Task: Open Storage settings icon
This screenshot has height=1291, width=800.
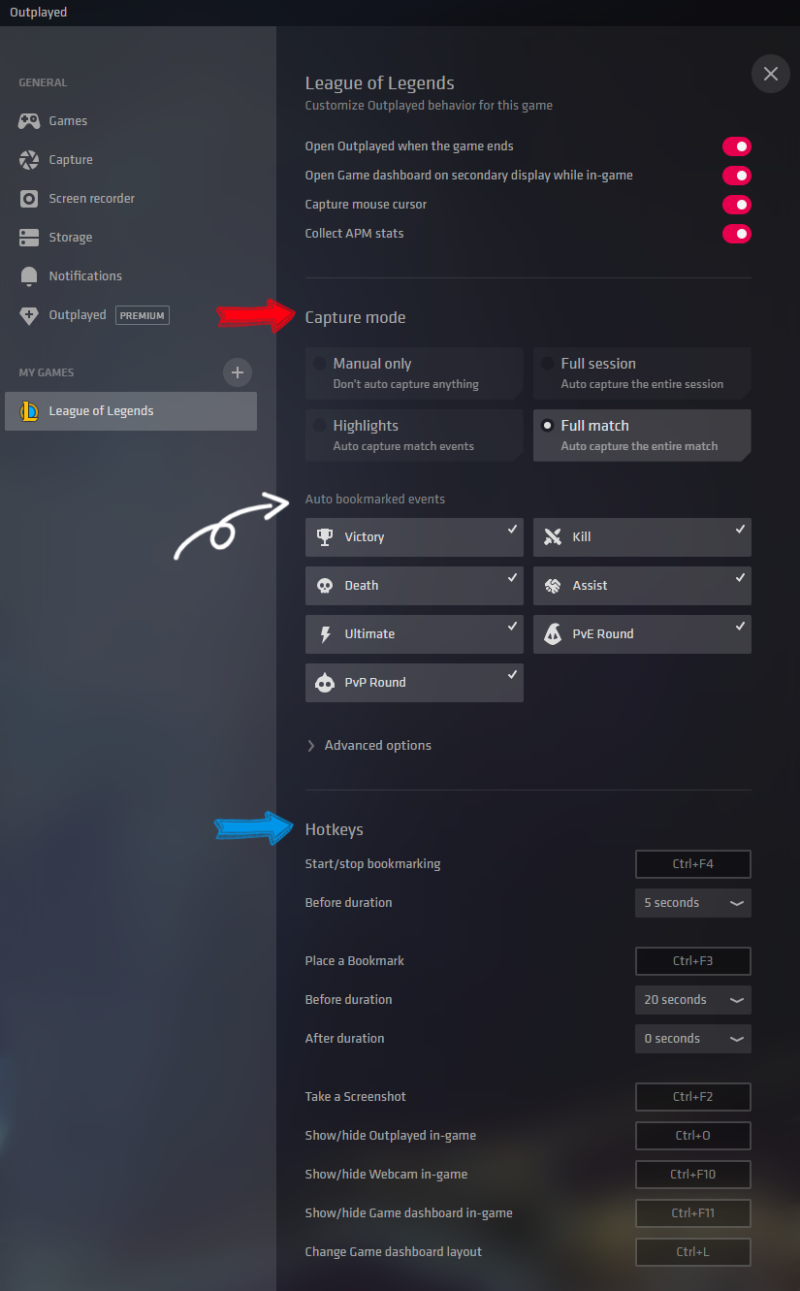Action: point(29,238)
